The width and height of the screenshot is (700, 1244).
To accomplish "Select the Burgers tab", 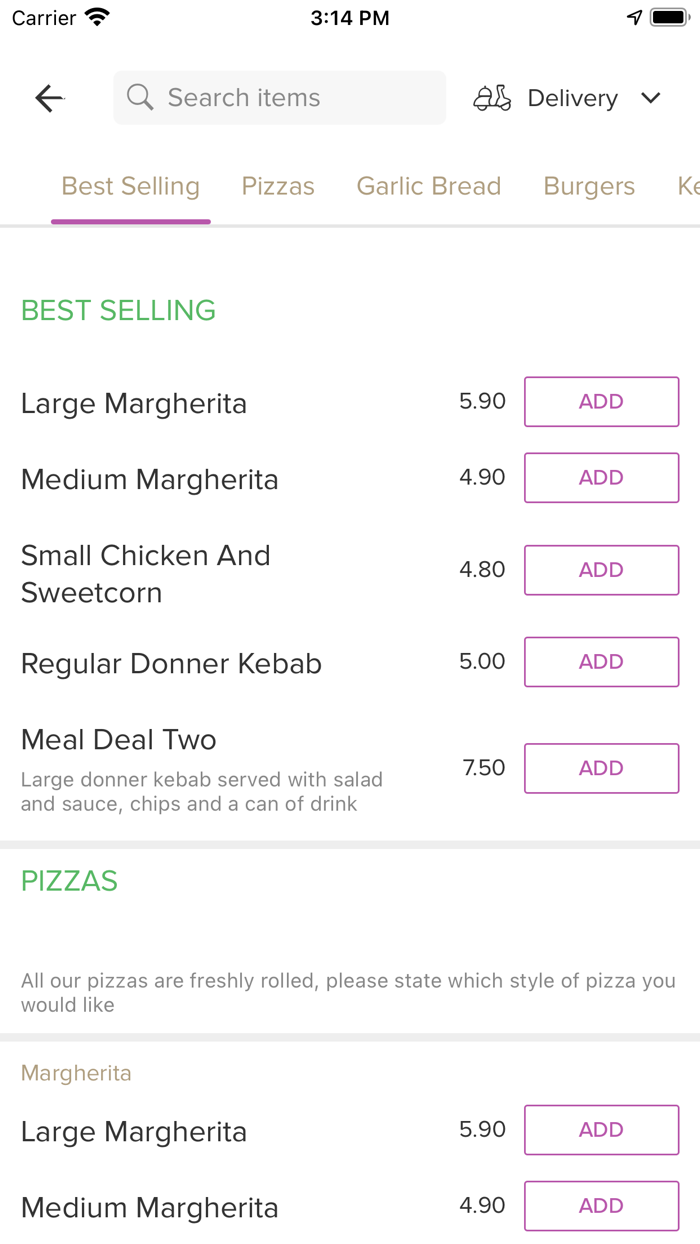I will click(589, 186).
